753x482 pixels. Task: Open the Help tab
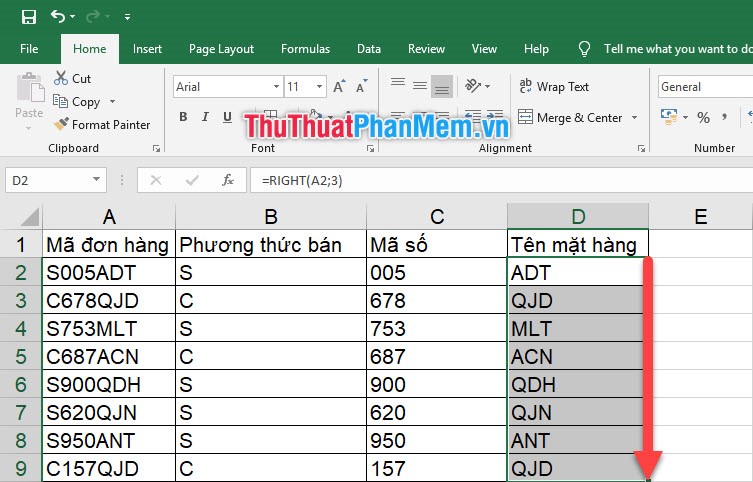click(536, 49)
